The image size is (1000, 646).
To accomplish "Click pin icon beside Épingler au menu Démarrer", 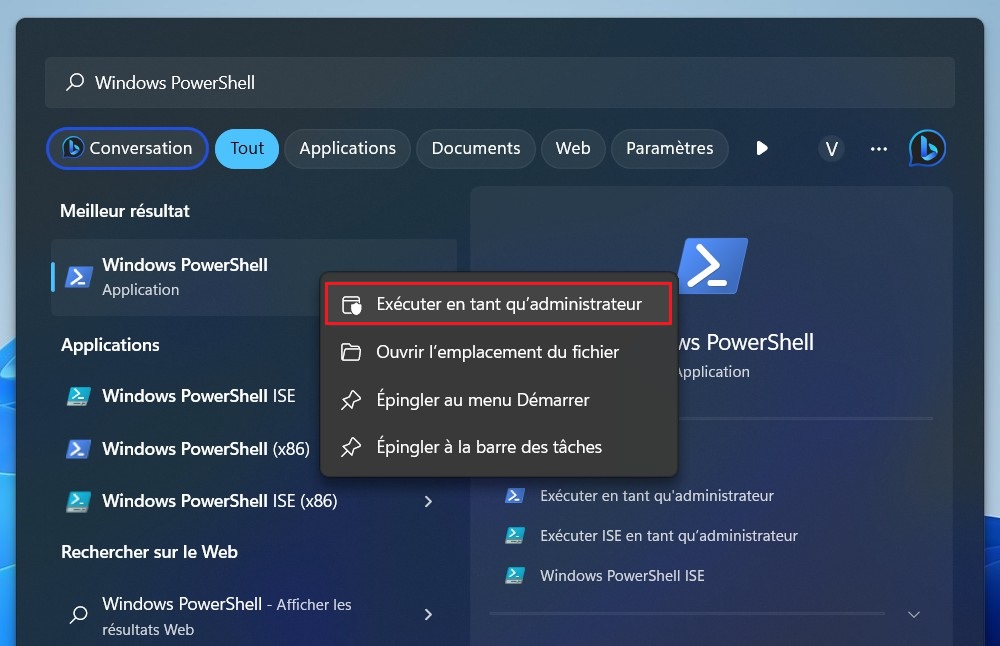I will (351, 400).
